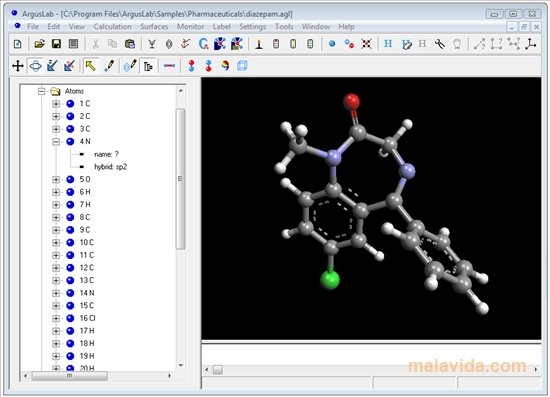Click the red-blue bond line icon
This screenshot has width=550, height=397.
169,66
